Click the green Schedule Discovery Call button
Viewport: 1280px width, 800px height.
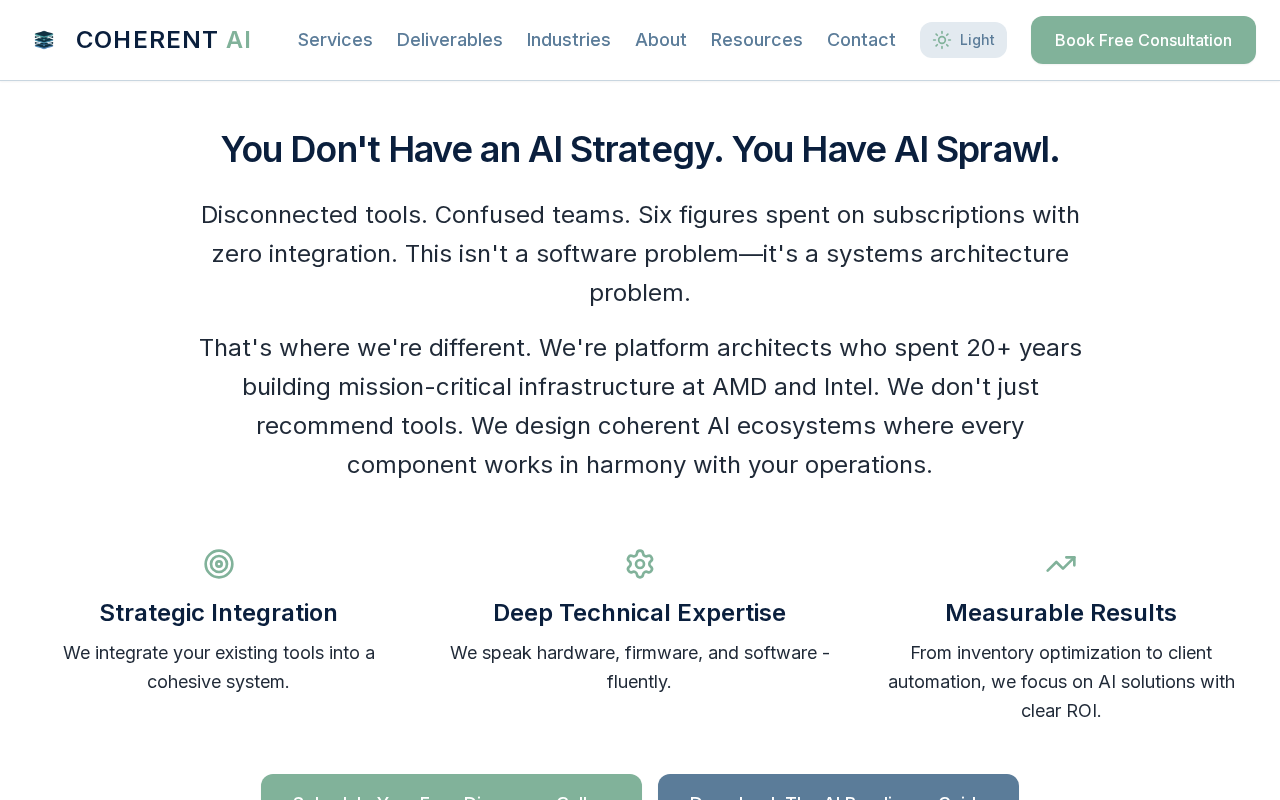(x=451, y=788)
